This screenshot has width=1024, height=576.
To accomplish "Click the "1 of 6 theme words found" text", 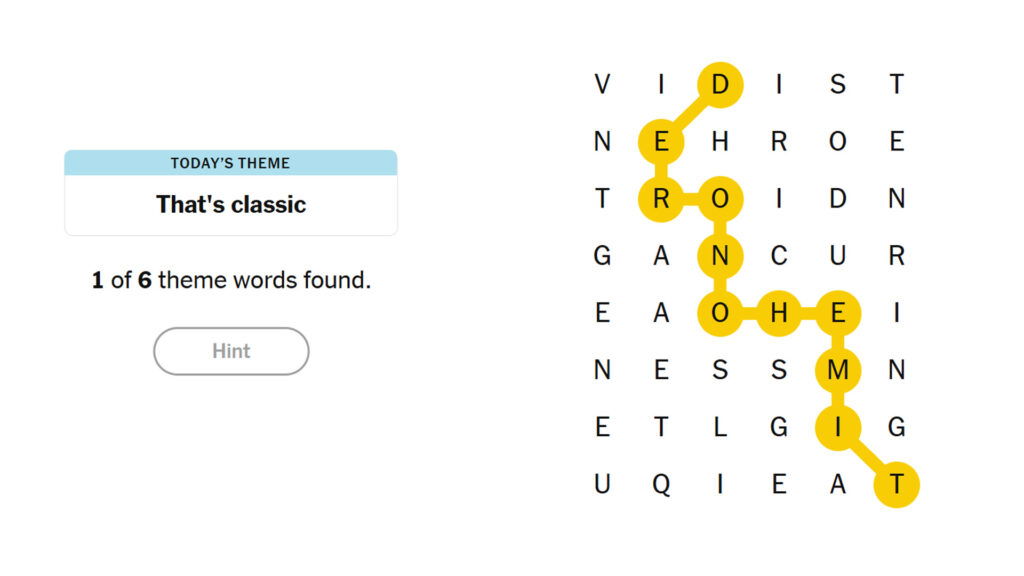I will coord(231,280).
